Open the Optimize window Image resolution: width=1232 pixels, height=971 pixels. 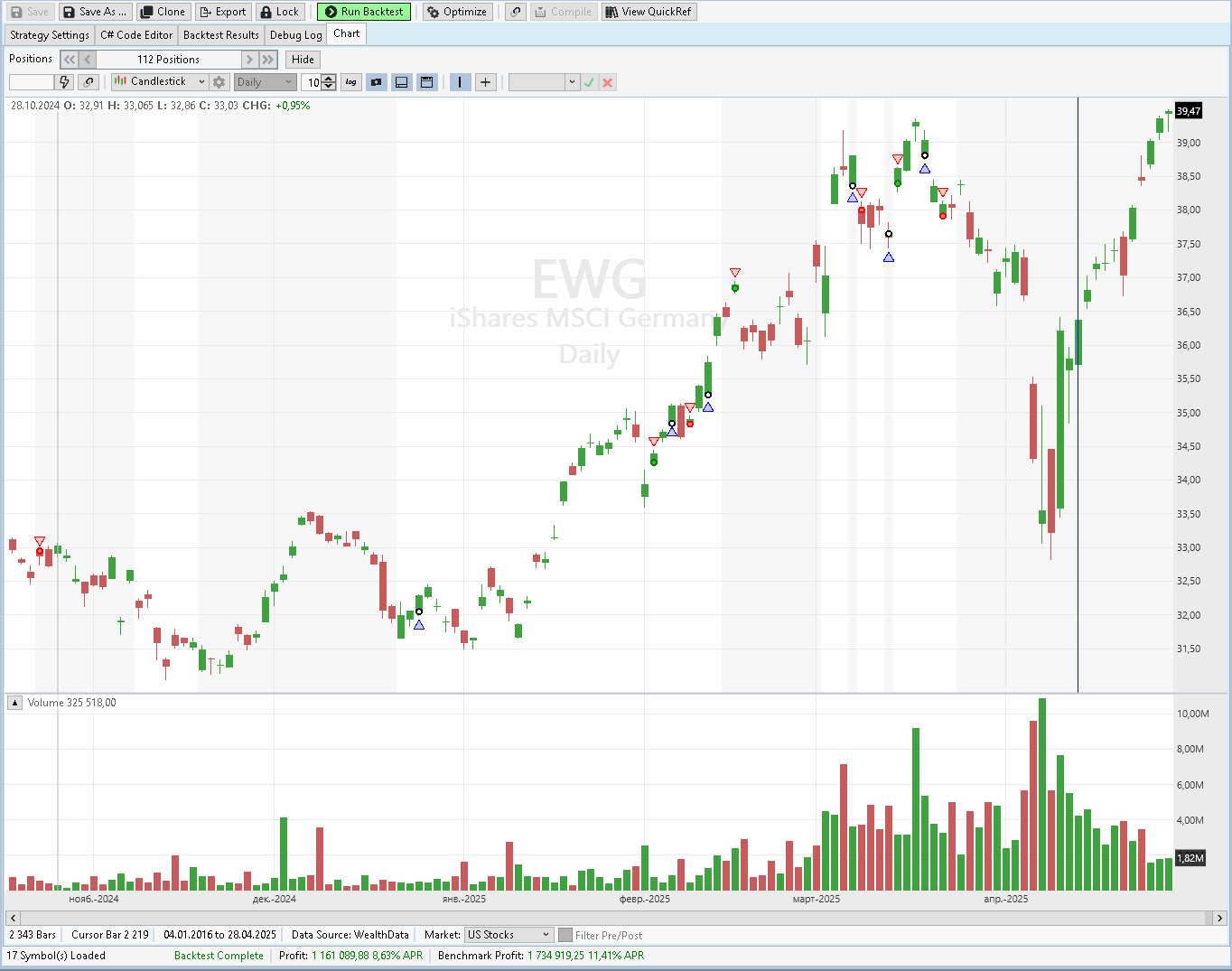point(456,12)
